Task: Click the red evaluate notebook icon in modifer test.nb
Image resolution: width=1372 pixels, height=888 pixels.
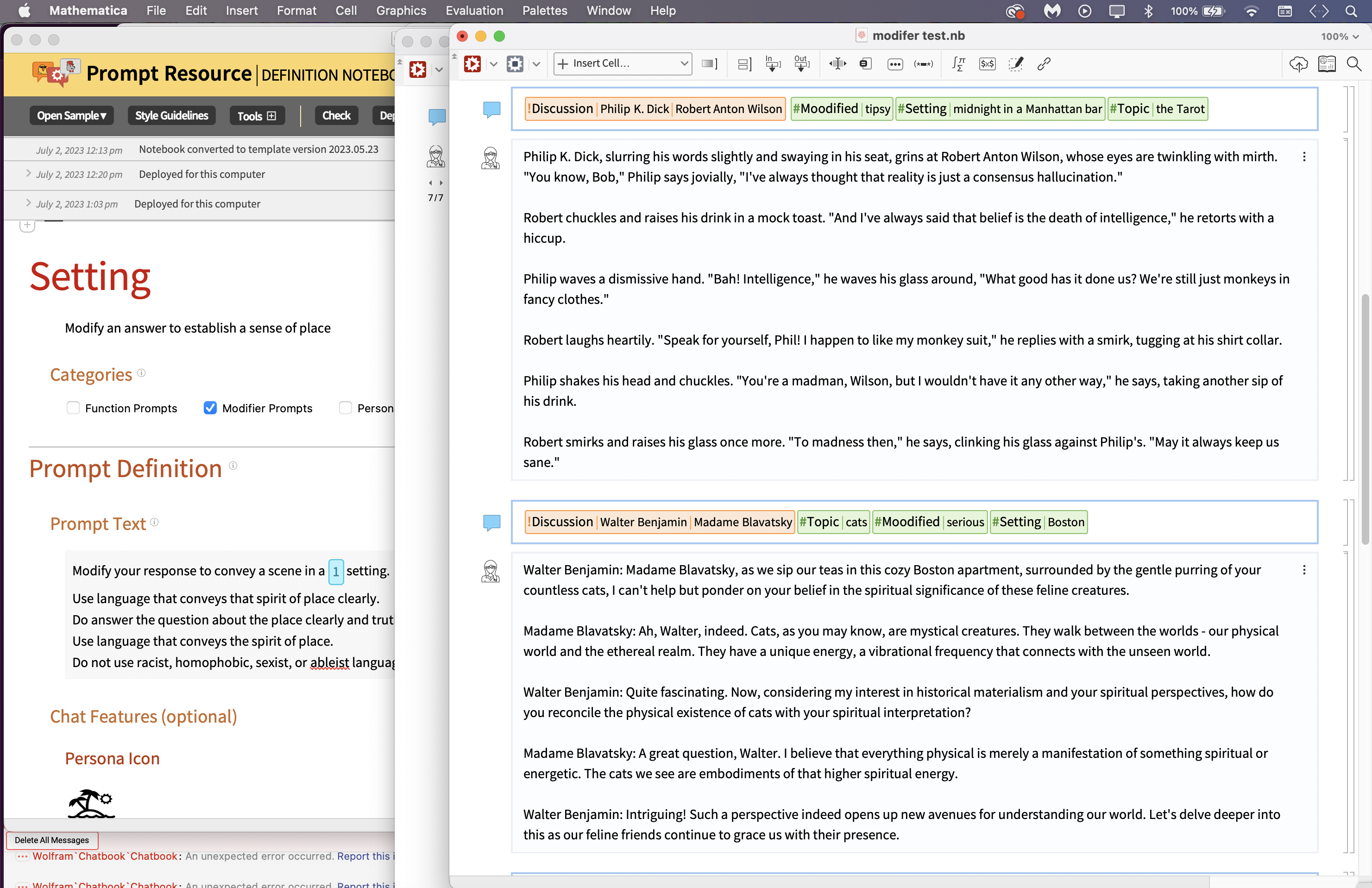Action: pyautogui.click(x=472, y=63)
